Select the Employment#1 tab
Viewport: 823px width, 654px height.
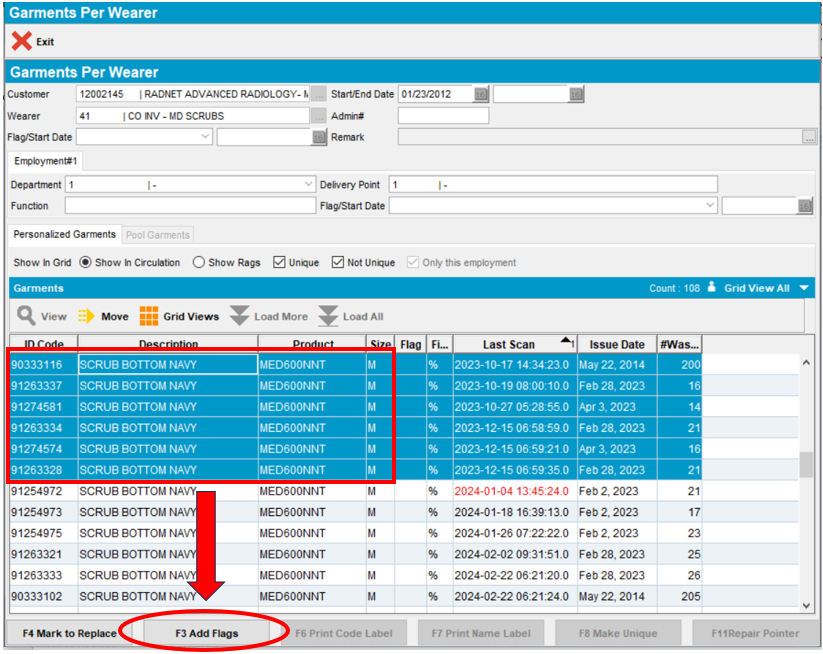tap(46, 161)
